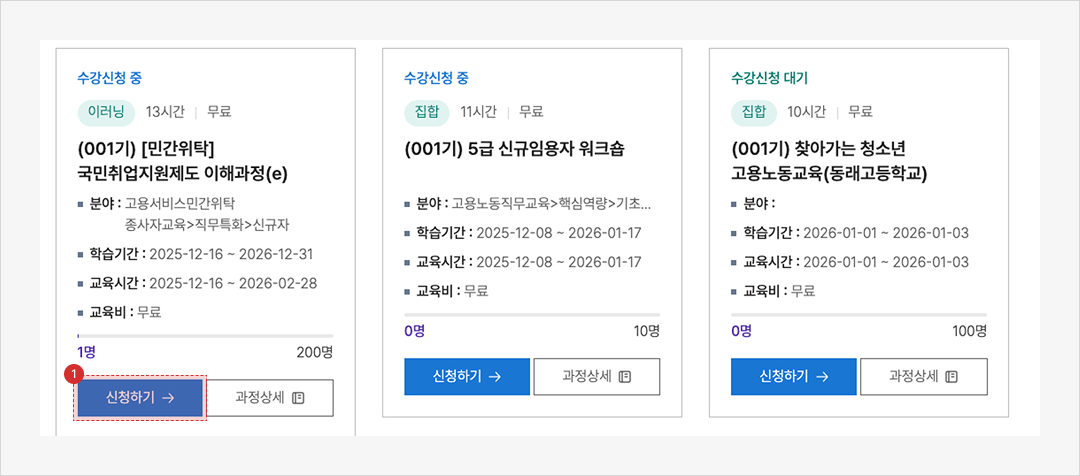Click the enrollment progress bar showing 1명 of 200명
The height and width of the screenshot is (476, 1080).
205,336
